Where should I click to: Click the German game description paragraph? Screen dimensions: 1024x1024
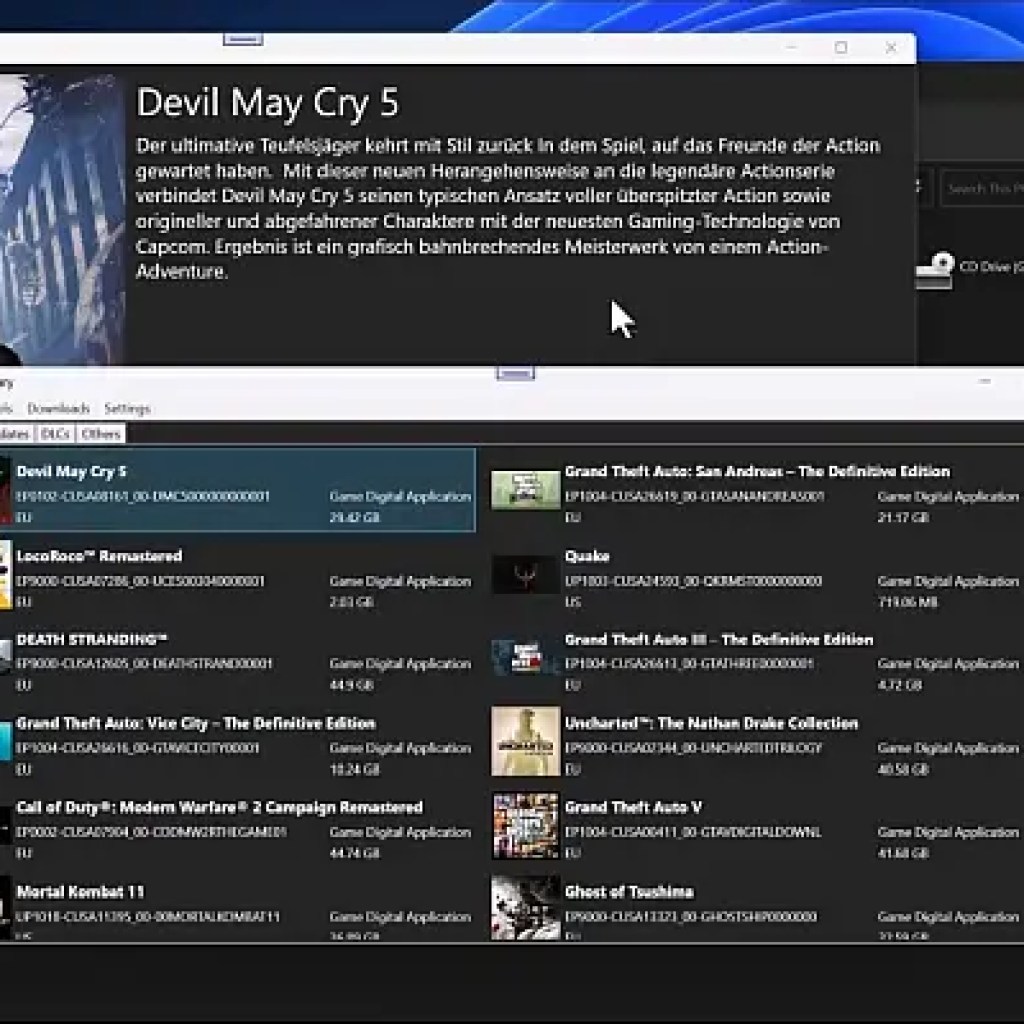507,208
